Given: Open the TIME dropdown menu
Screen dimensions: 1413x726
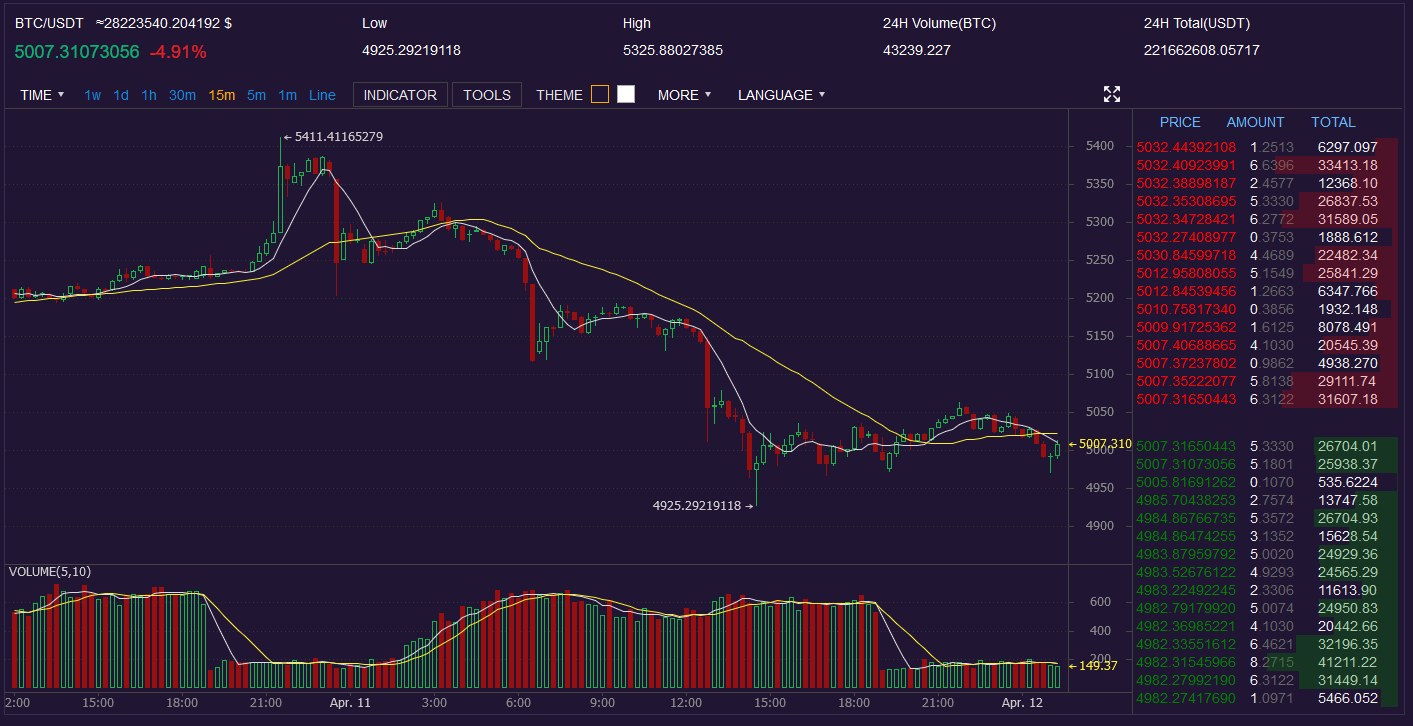Looking at the screenshot, I should click(x=42, y=95).
